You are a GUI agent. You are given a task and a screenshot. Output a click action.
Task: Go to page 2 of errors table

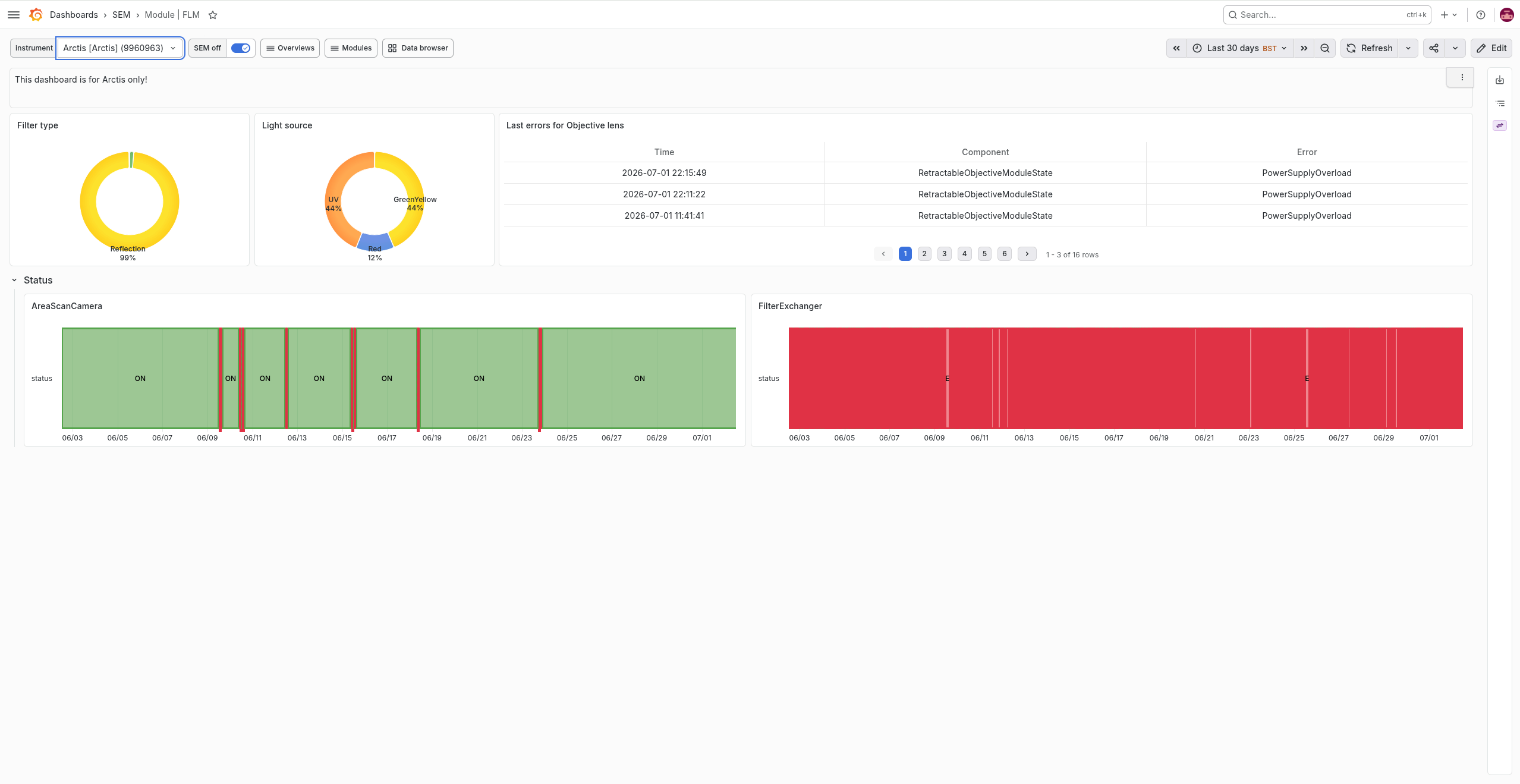tap(924, 254)
